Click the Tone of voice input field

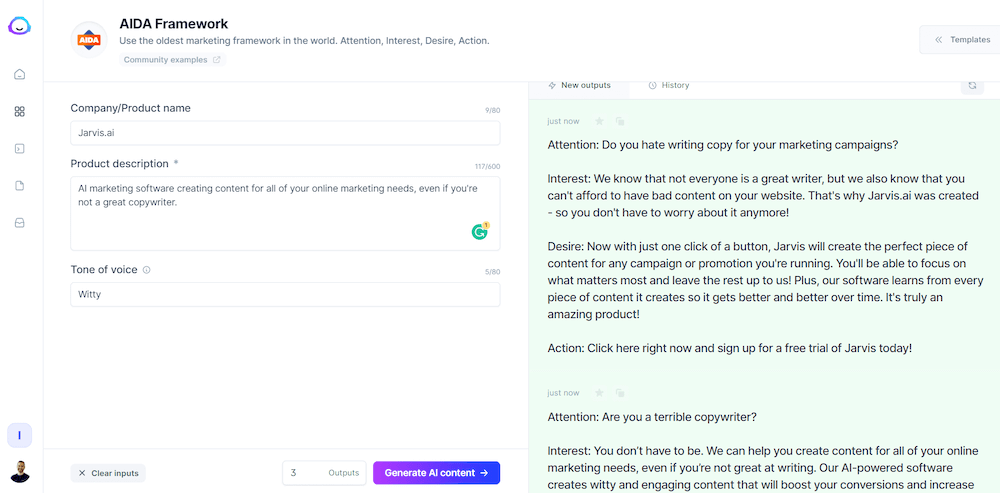click(285, 294)
